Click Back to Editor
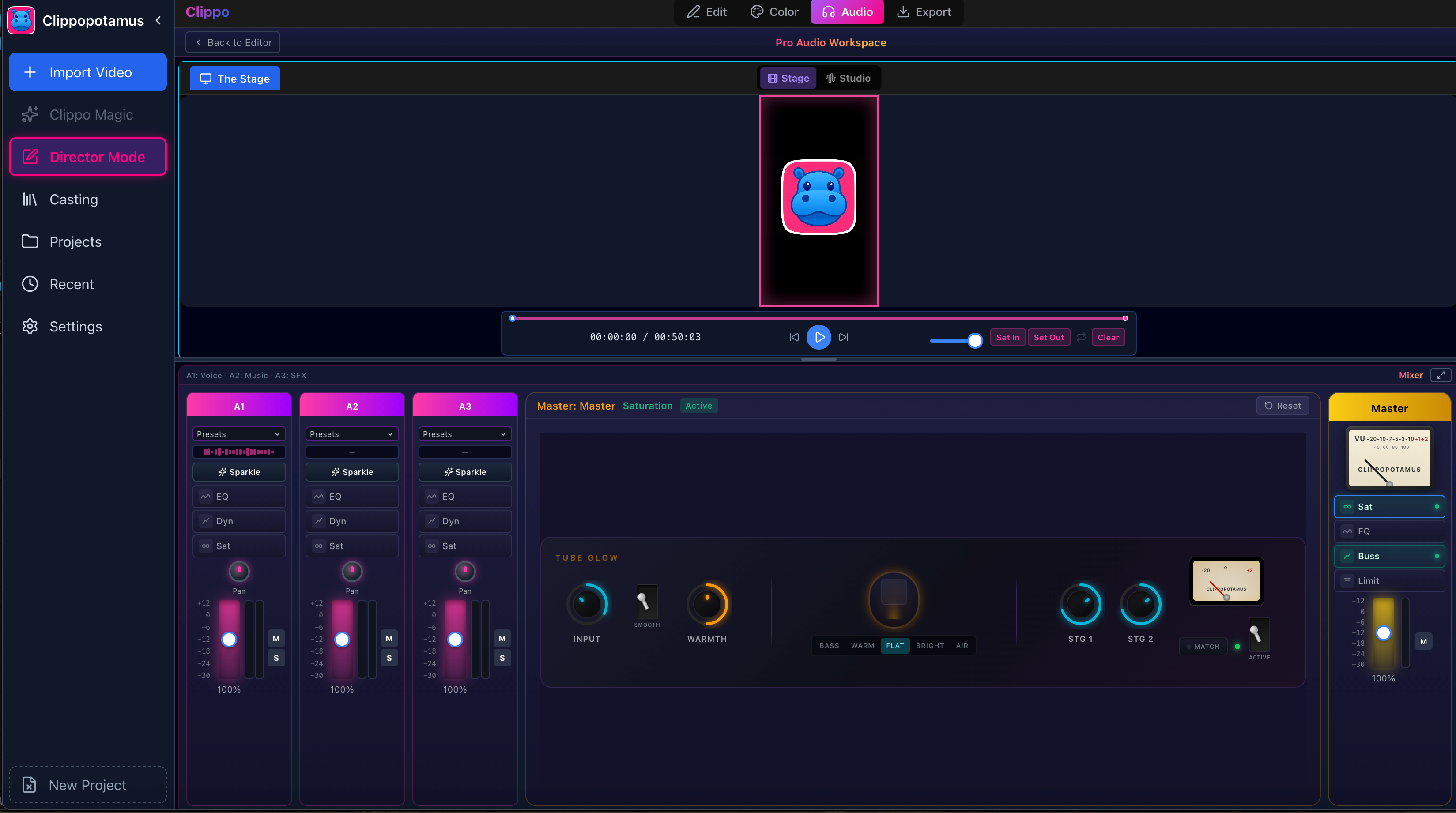This screenshot has width=1456, height=813. click(233, 42)
